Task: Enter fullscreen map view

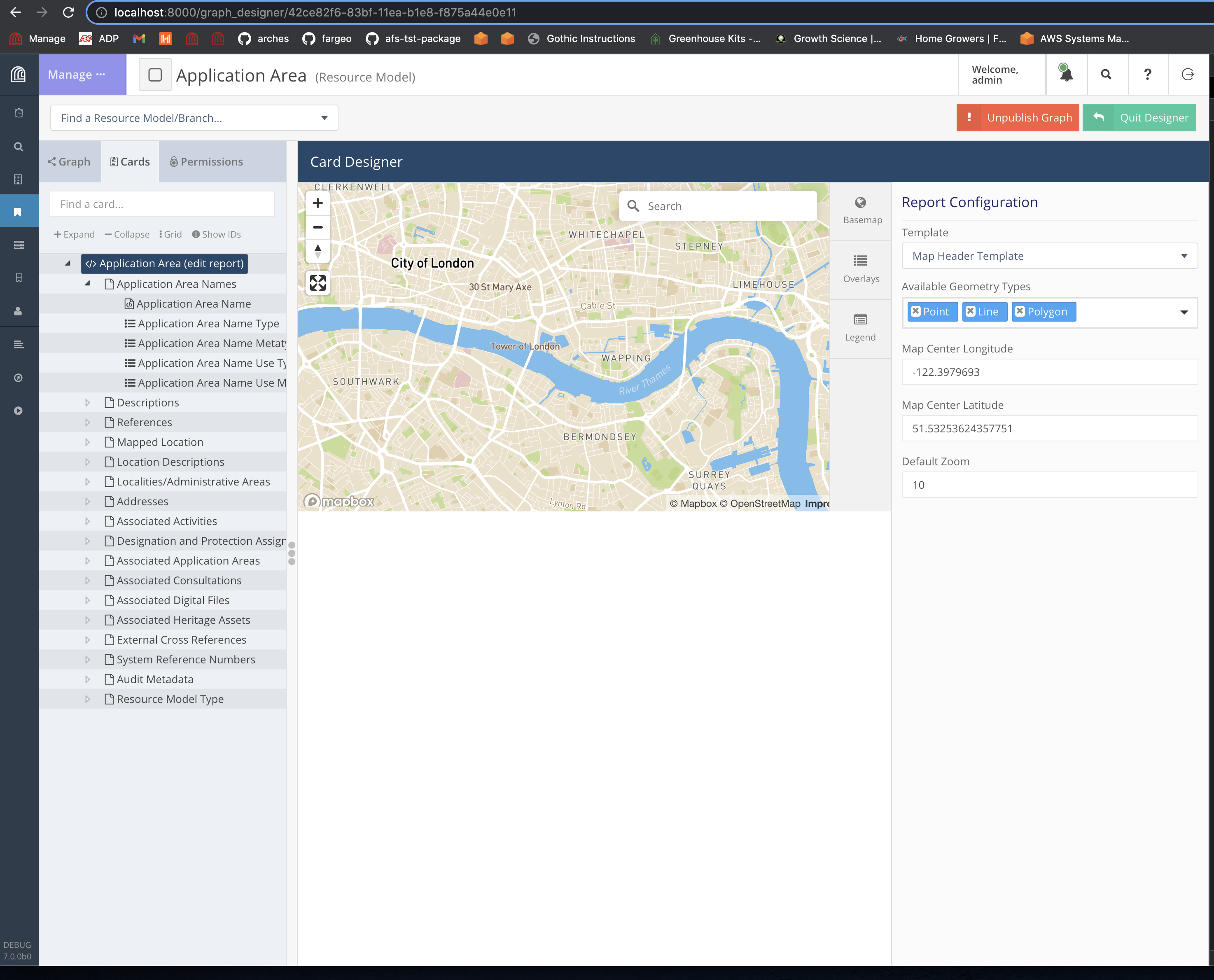Action: pos(318,283)
